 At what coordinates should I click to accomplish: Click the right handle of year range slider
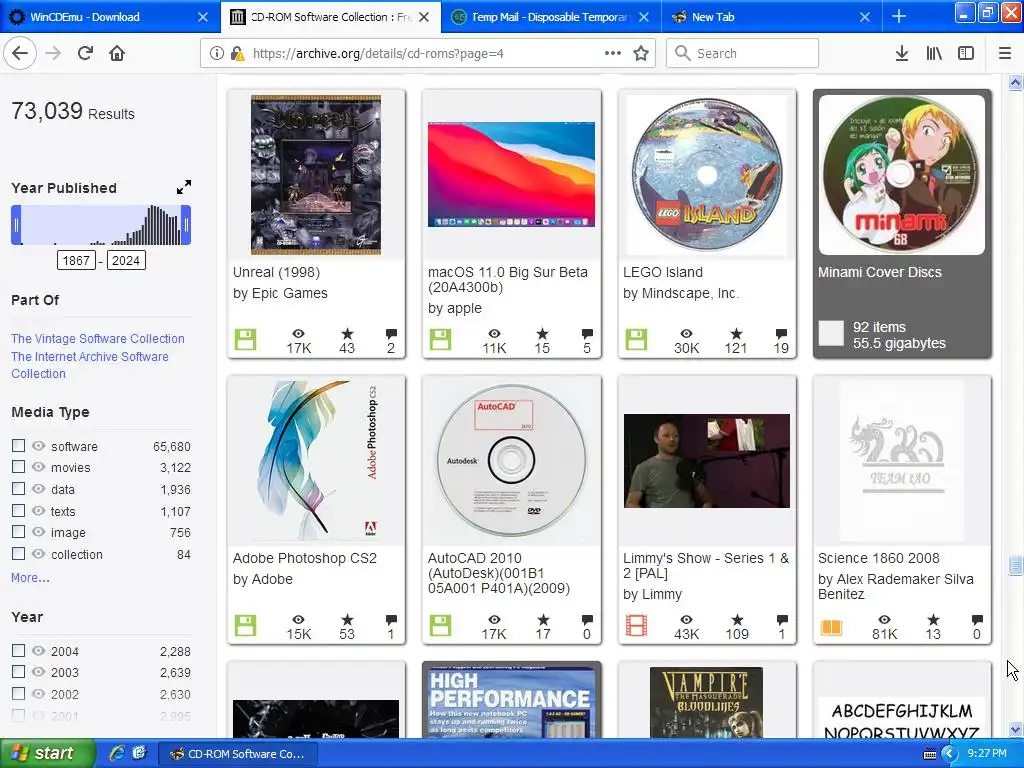tap(186, 225)
